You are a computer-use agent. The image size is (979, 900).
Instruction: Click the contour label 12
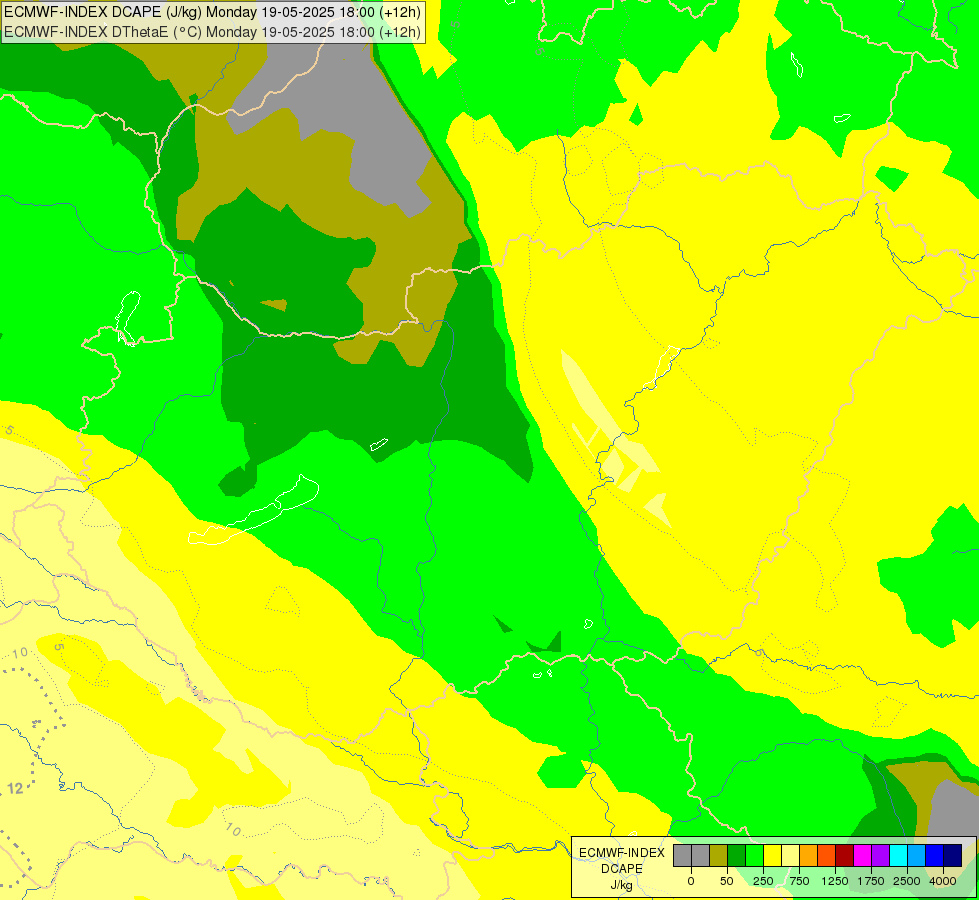pos(15,788)
